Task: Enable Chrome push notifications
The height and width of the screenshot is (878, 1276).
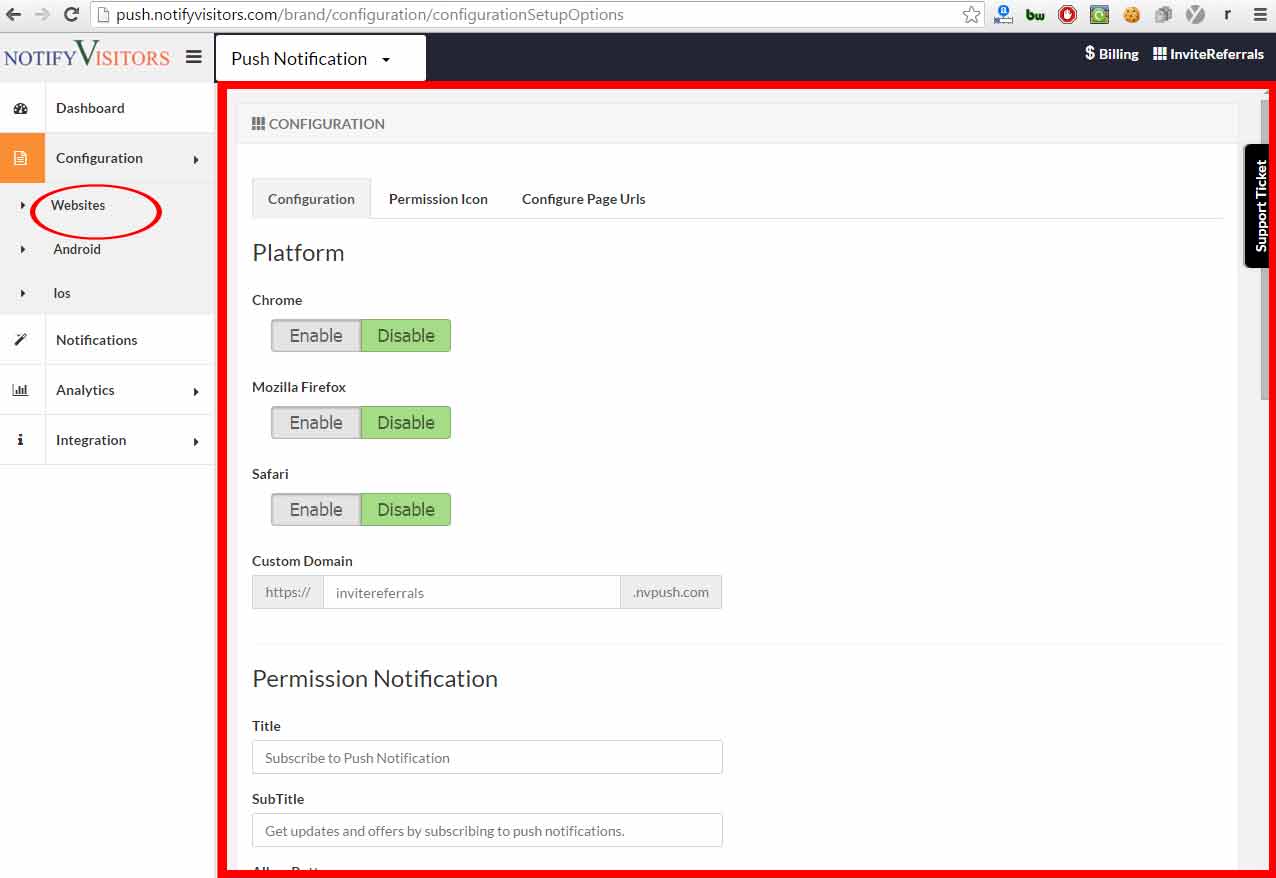Action: [315, 335]
